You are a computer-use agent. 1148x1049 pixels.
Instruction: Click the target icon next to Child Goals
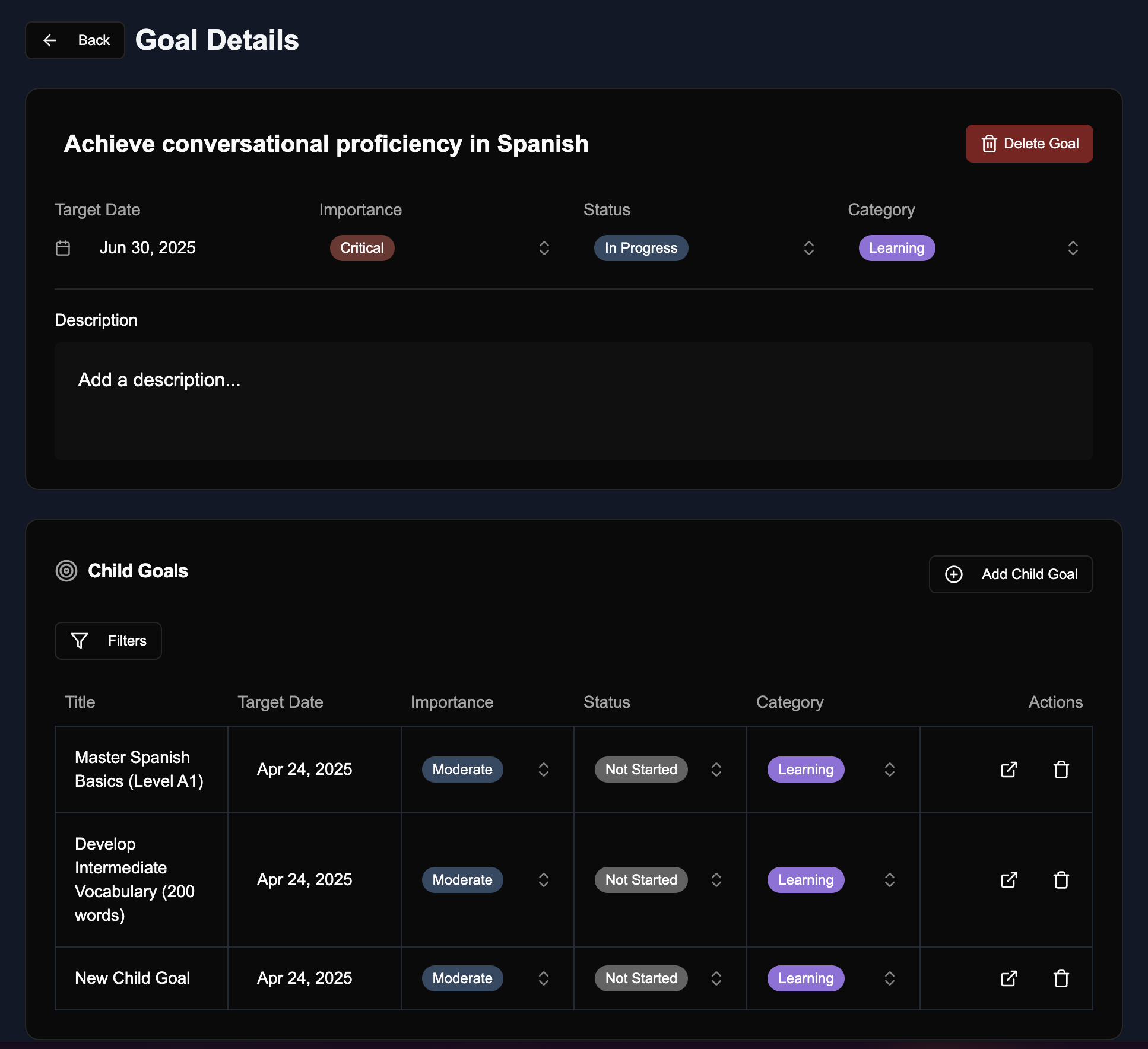click(x=66, y=571)
